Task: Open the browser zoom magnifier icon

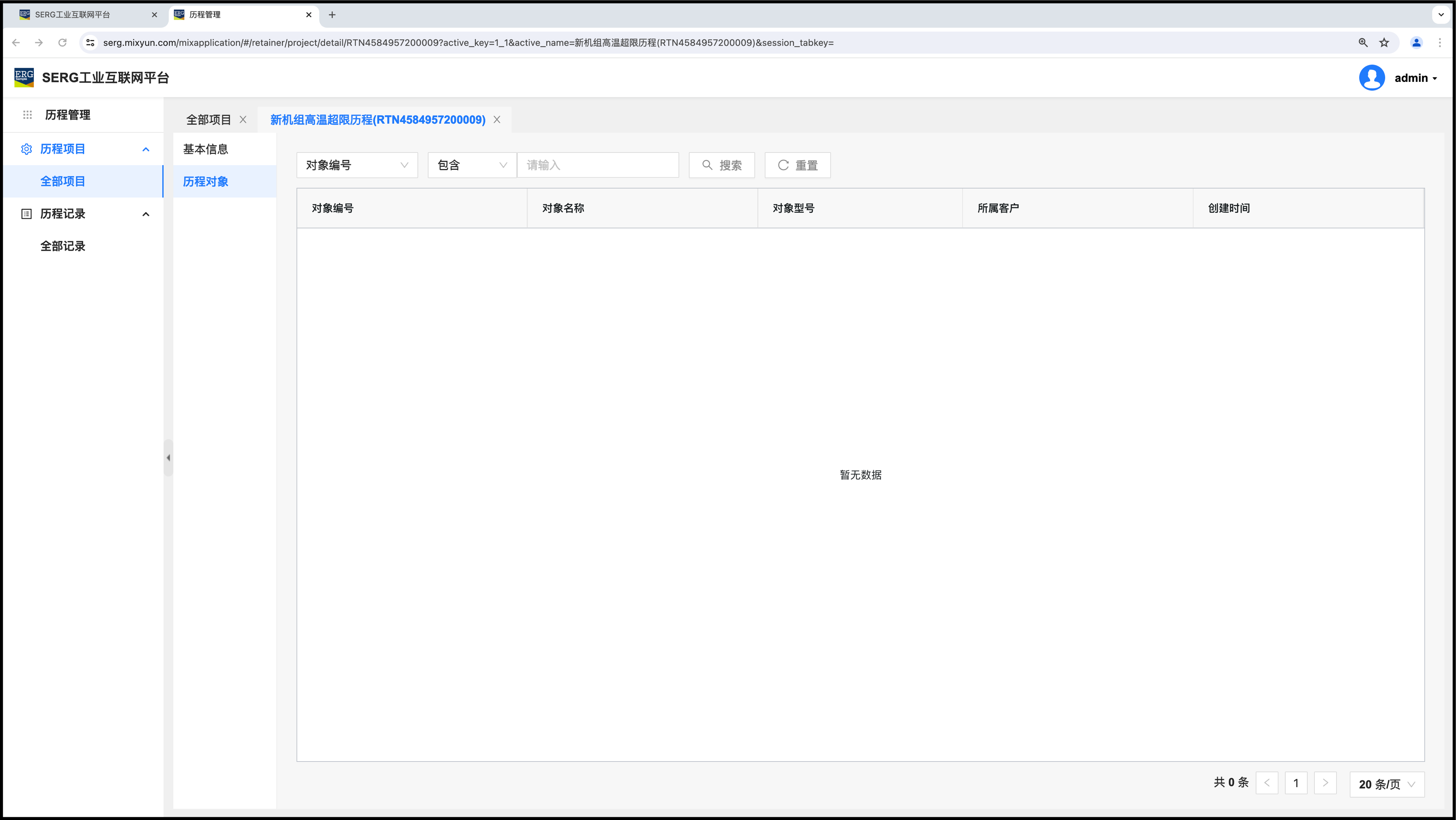Action: click(1363, 43)
